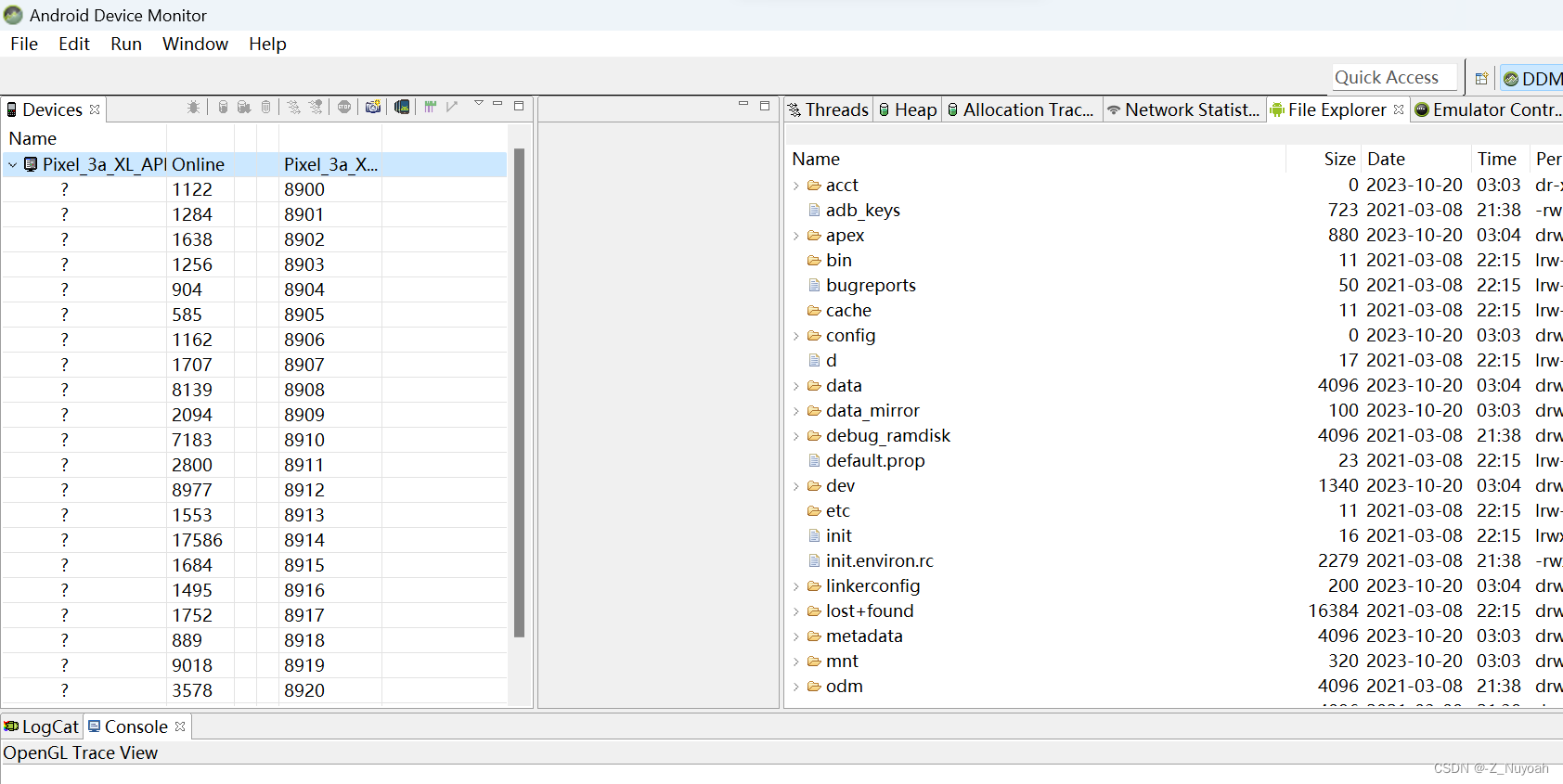
Task: Select the adb_keys file
Action: pyautogui.click(x=1175, y=210)
